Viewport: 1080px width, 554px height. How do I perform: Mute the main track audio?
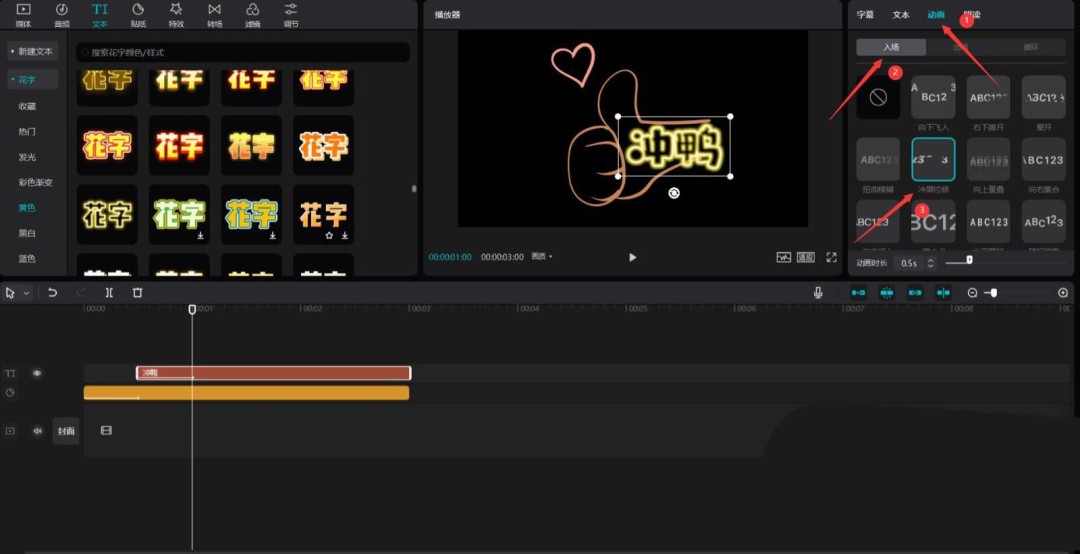[37, 431]
